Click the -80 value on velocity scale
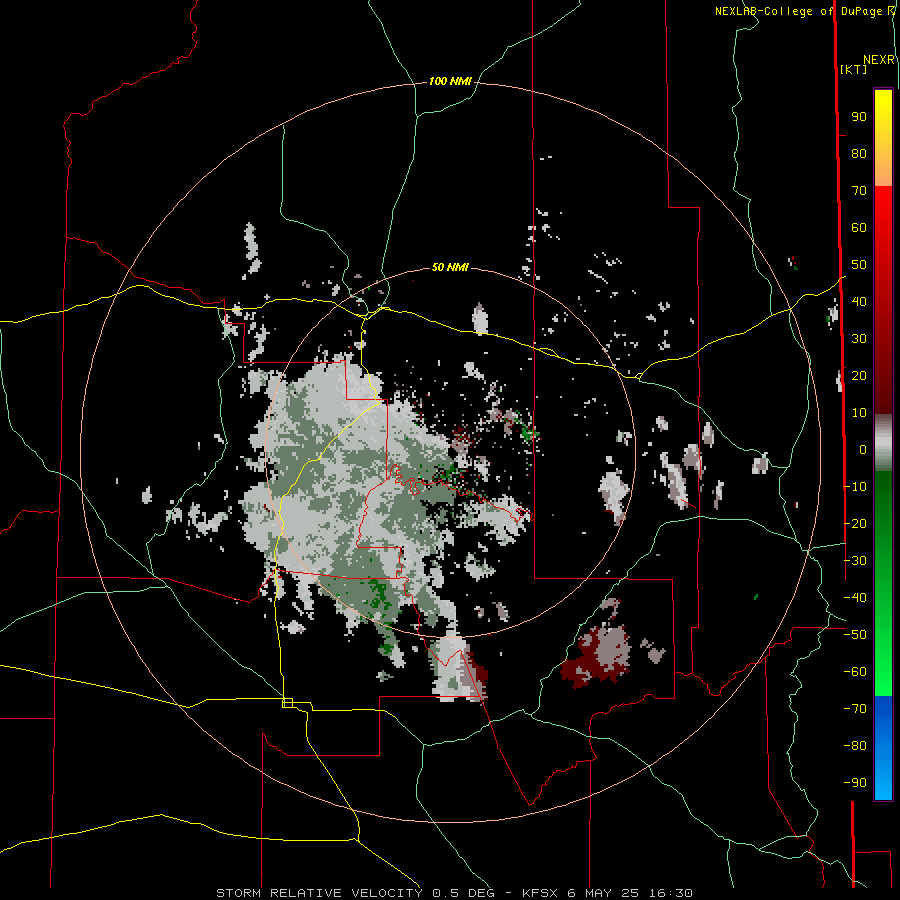The width and height of the screenshot is (900, 900). point(855,746)
